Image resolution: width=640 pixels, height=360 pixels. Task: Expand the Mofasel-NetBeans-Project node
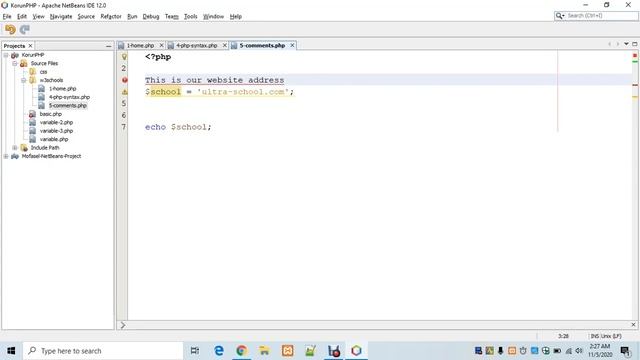pos(6,156)
